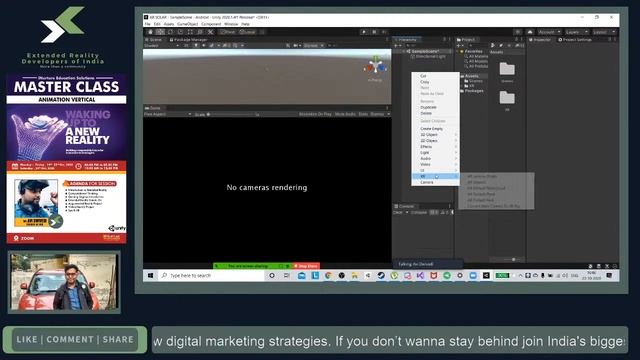Open the Gizmos dropdown in Scene view
The image size is (640, 360).
pyautogui.click(x=313, y=45)
